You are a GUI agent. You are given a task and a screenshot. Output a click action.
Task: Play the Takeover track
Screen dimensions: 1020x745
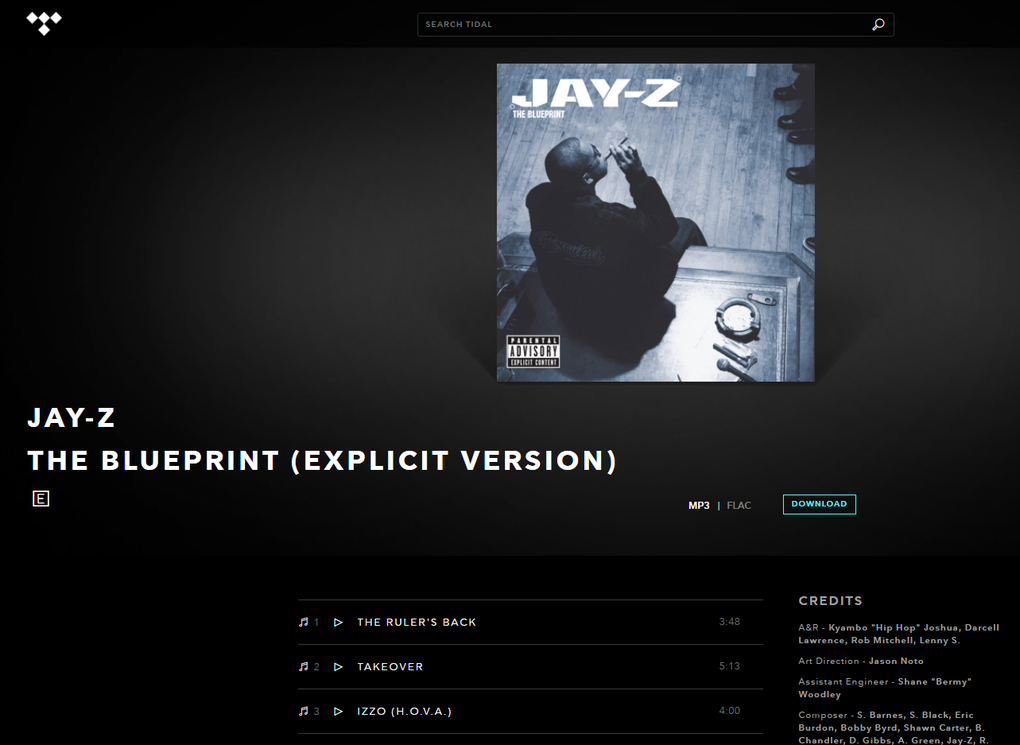point(338,666)
